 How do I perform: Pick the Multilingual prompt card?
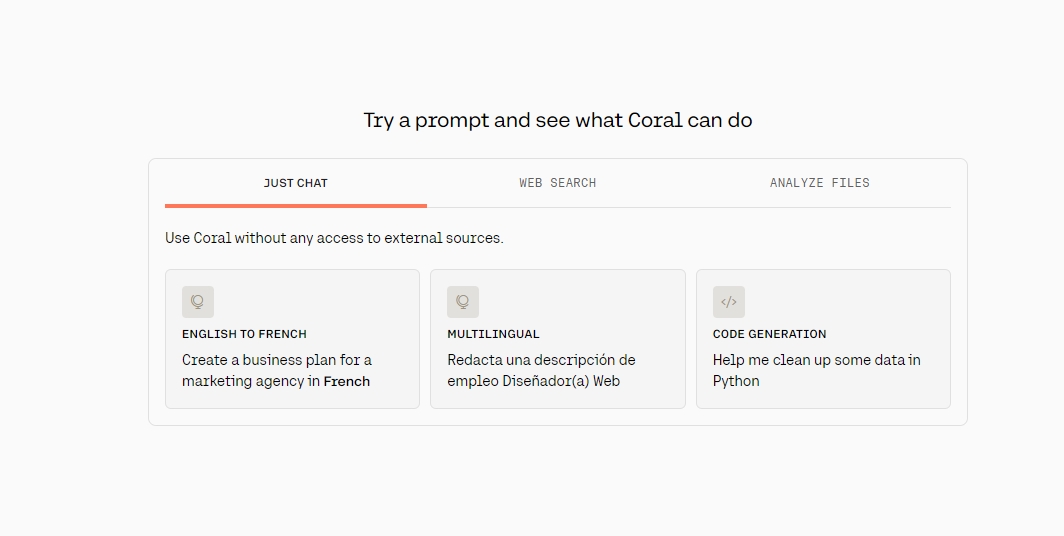coord(558,339)
